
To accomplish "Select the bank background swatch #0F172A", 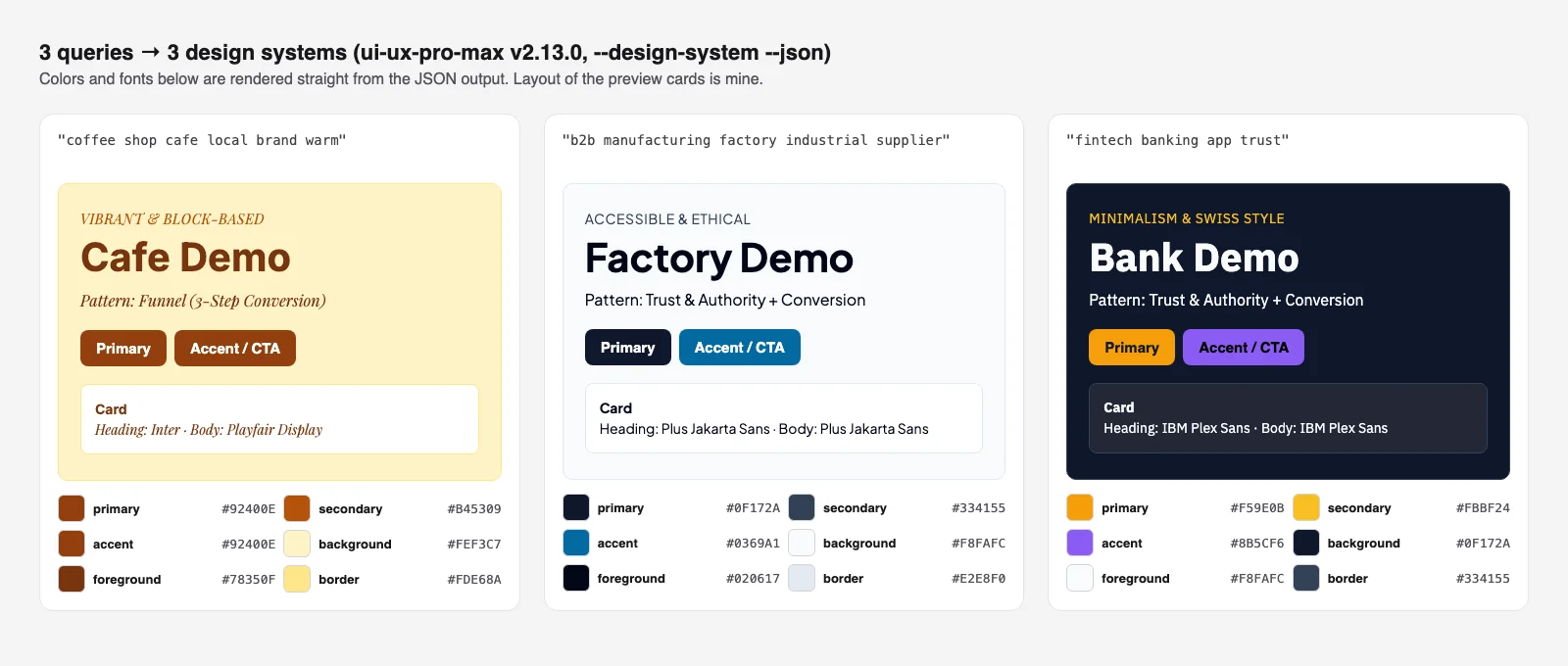I will tap(1306, 543).
